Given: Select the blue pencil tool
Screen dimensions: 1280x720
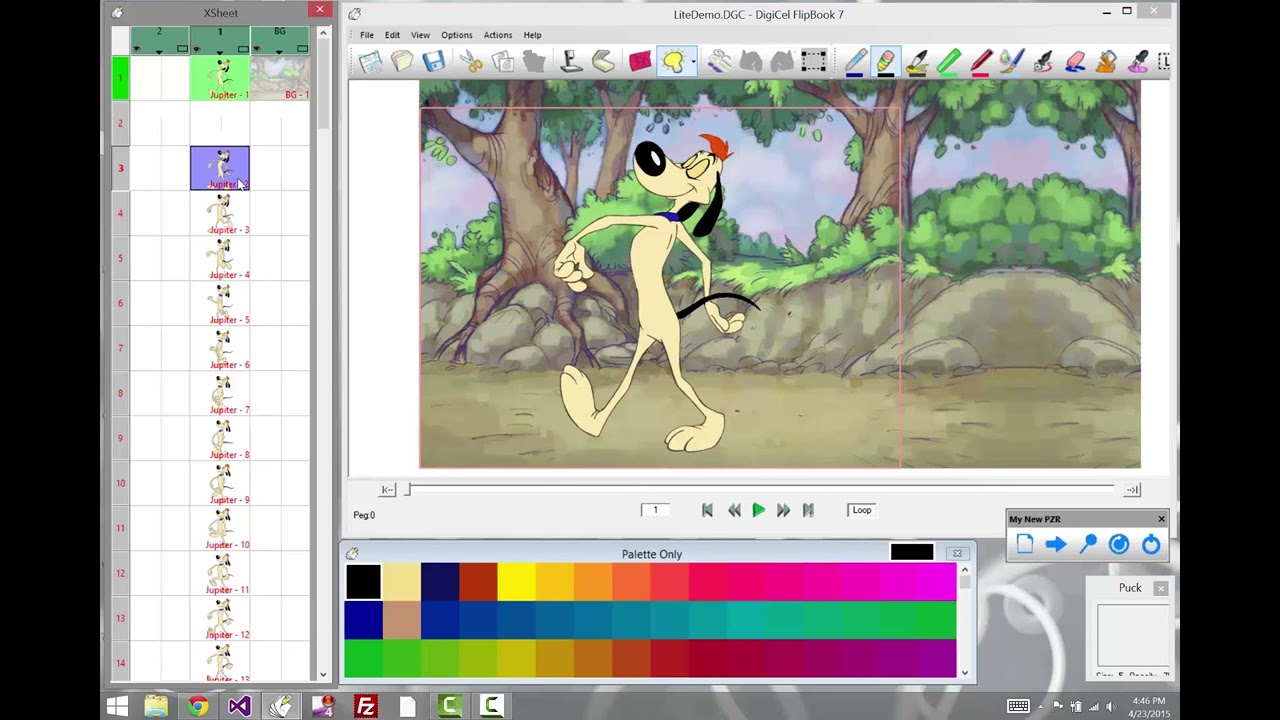Looking at the screenshot, I should coord(855,62).
